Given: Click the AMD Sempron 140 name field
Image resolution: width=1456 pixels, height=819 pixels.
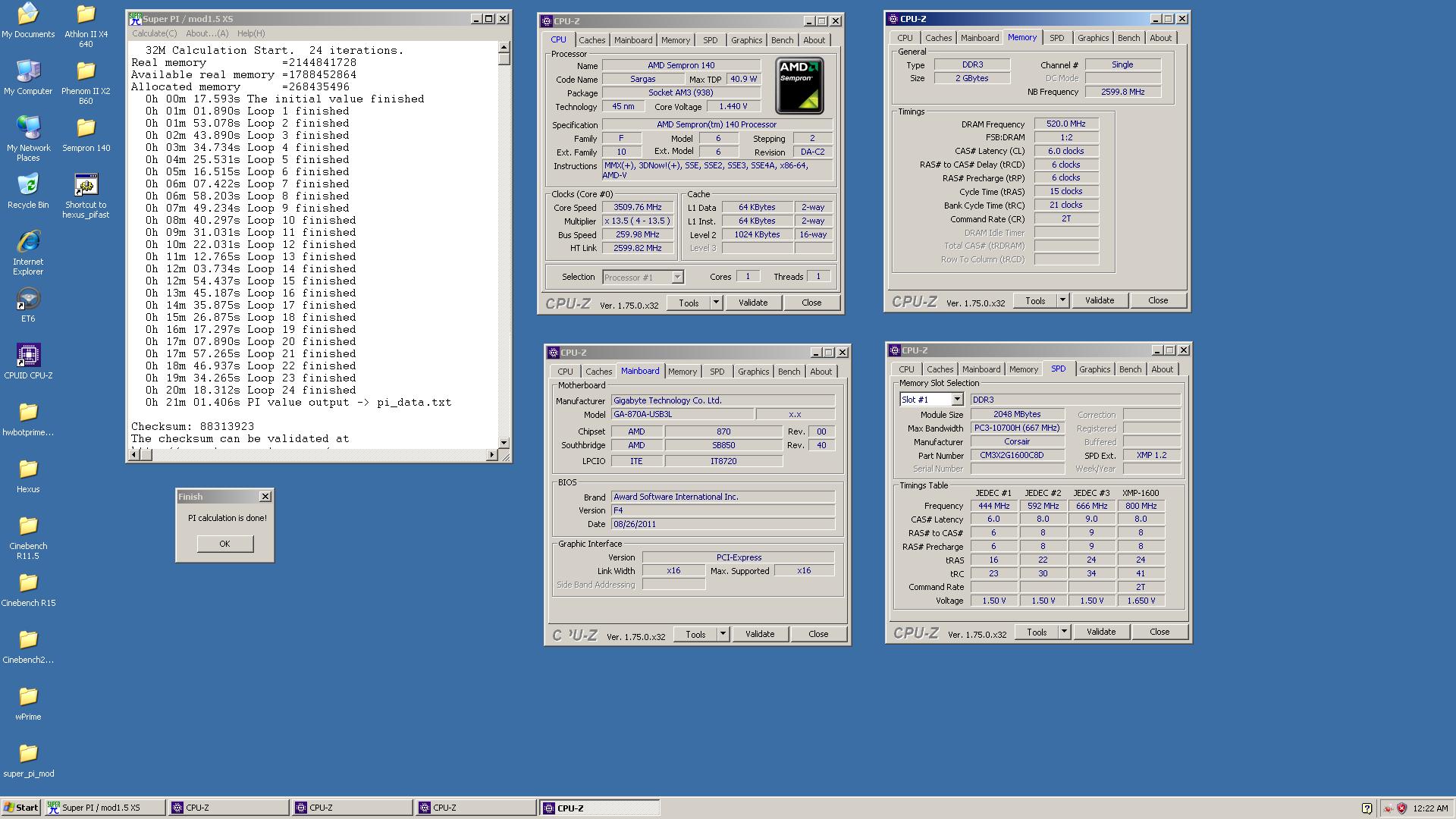Looking at the screenshot, I should pyautogui.click(x=681, y=65).
